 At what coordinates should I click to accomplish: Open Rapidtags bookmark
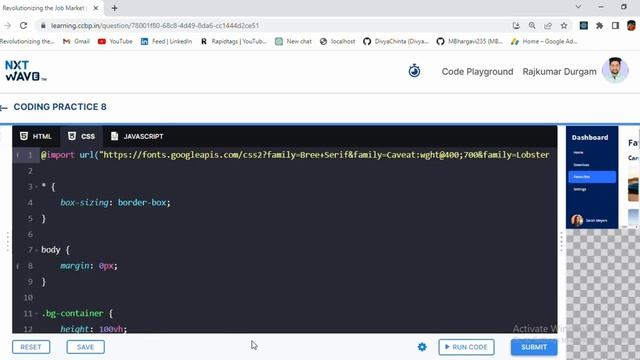pyautogui.click(x=233, y=41)
